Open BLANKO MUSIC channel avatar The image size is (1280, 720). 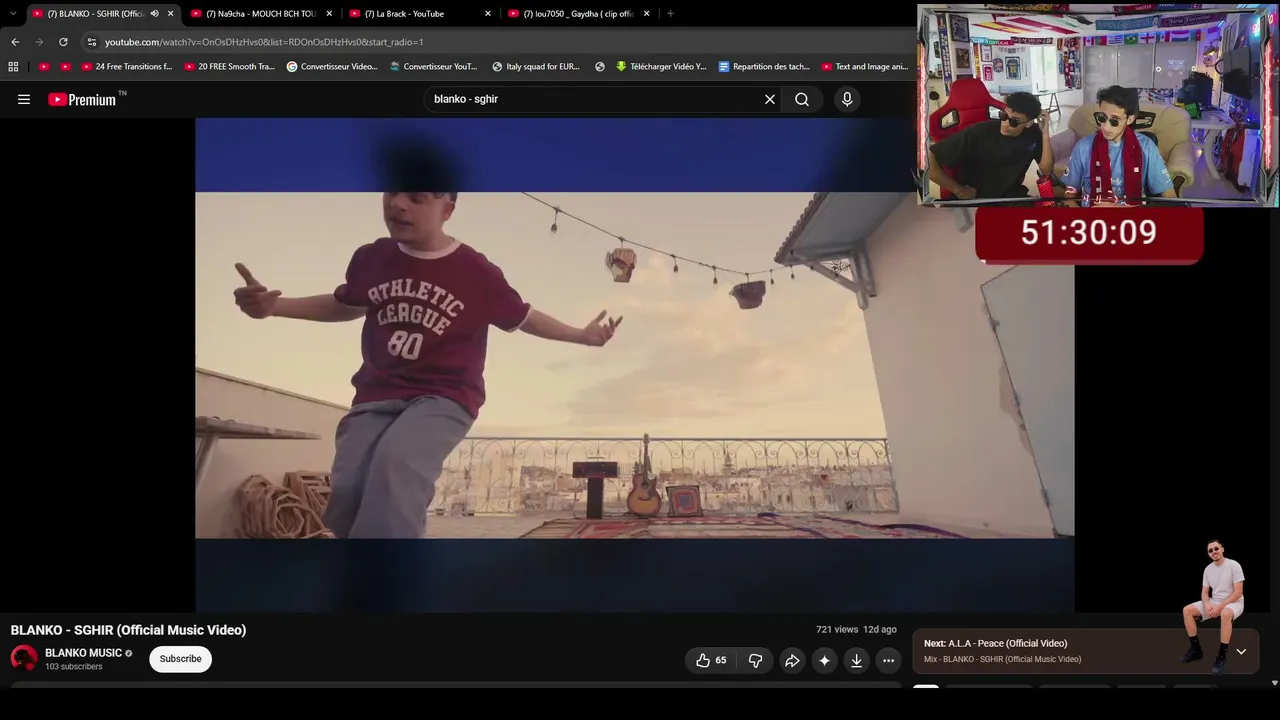click(24, 658)
